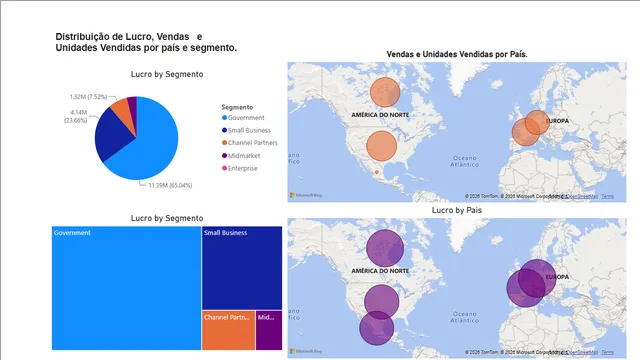
Task: Select the Government treemap tile
Action: point(126,288)
